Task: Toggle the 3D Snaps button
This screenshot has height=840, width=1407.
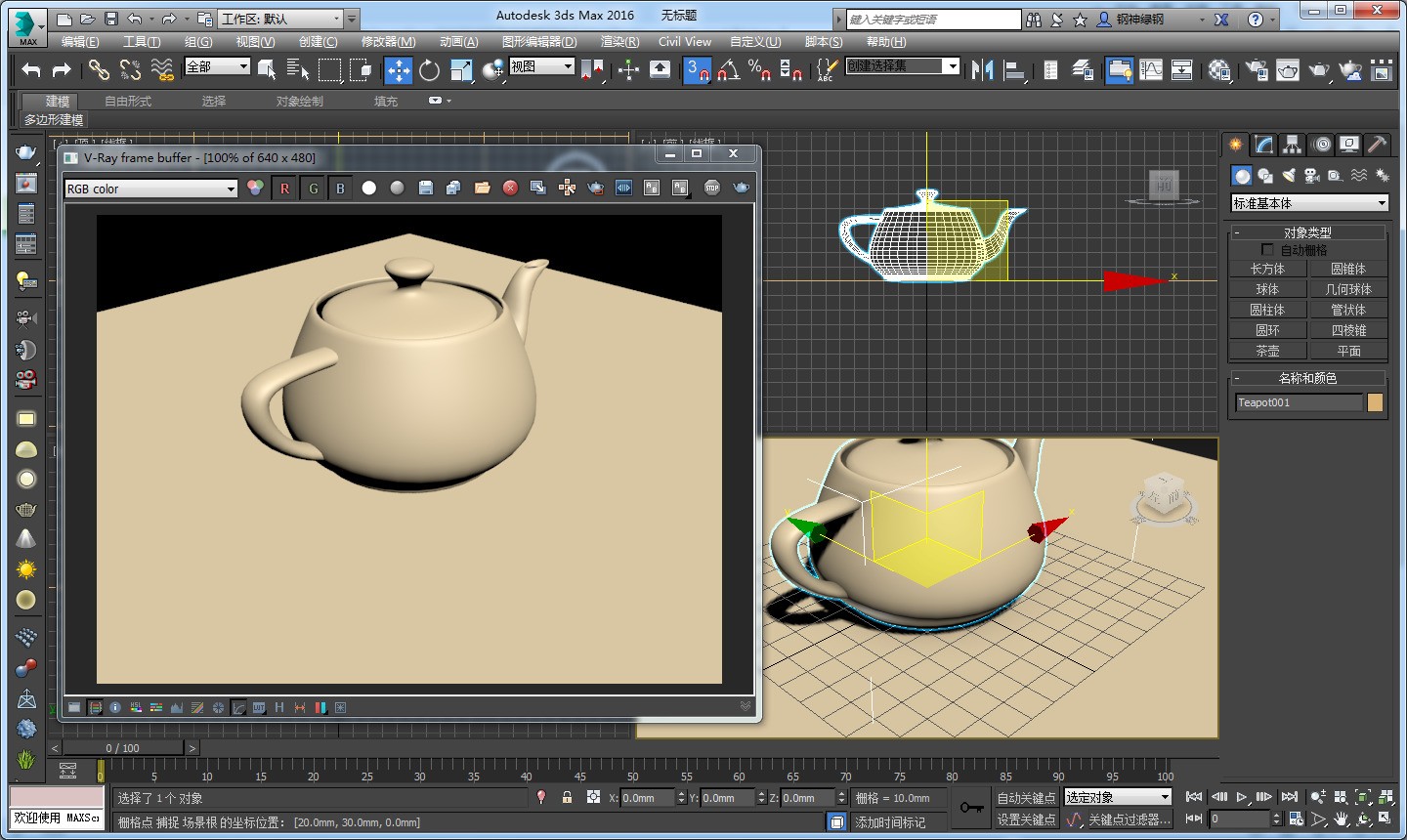Action: (x=697, y=69)
